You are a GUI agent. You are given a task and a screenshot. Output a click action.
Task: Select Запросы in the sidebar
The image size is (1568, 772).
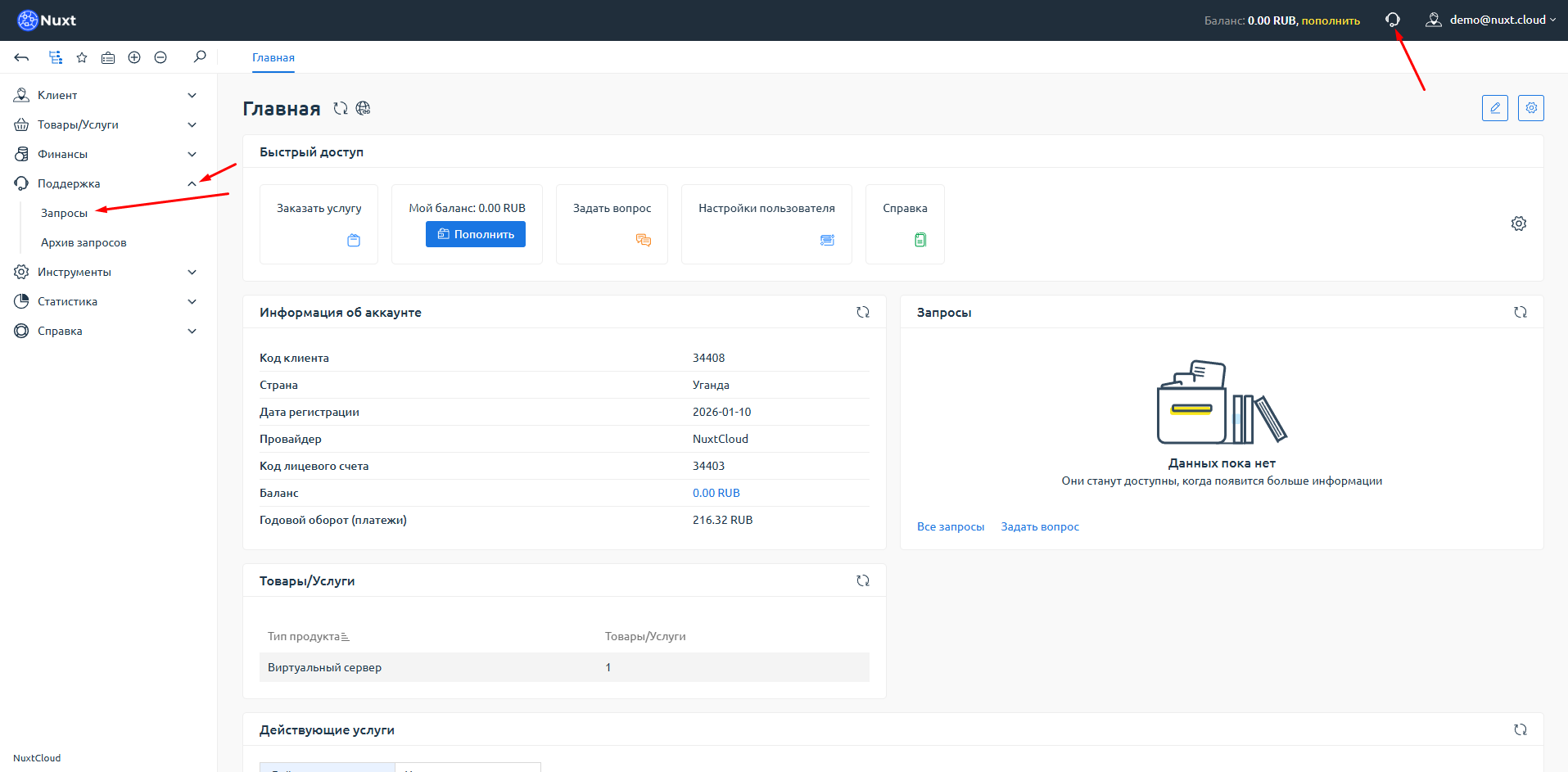(x=64, y=213)
